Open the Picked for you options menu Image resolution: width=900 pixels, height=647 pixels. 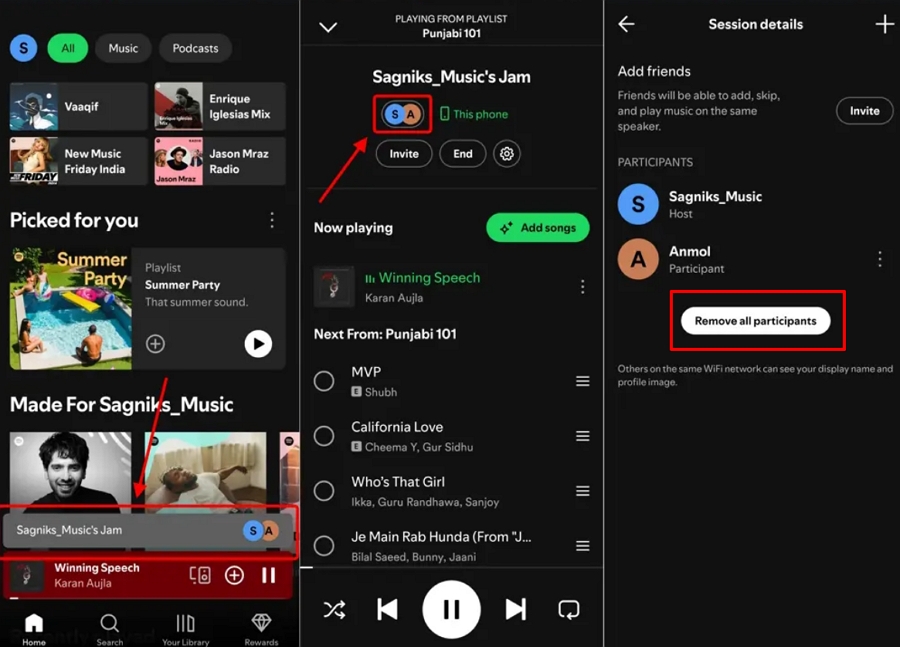pyautogui.click(x=271, y=220)
